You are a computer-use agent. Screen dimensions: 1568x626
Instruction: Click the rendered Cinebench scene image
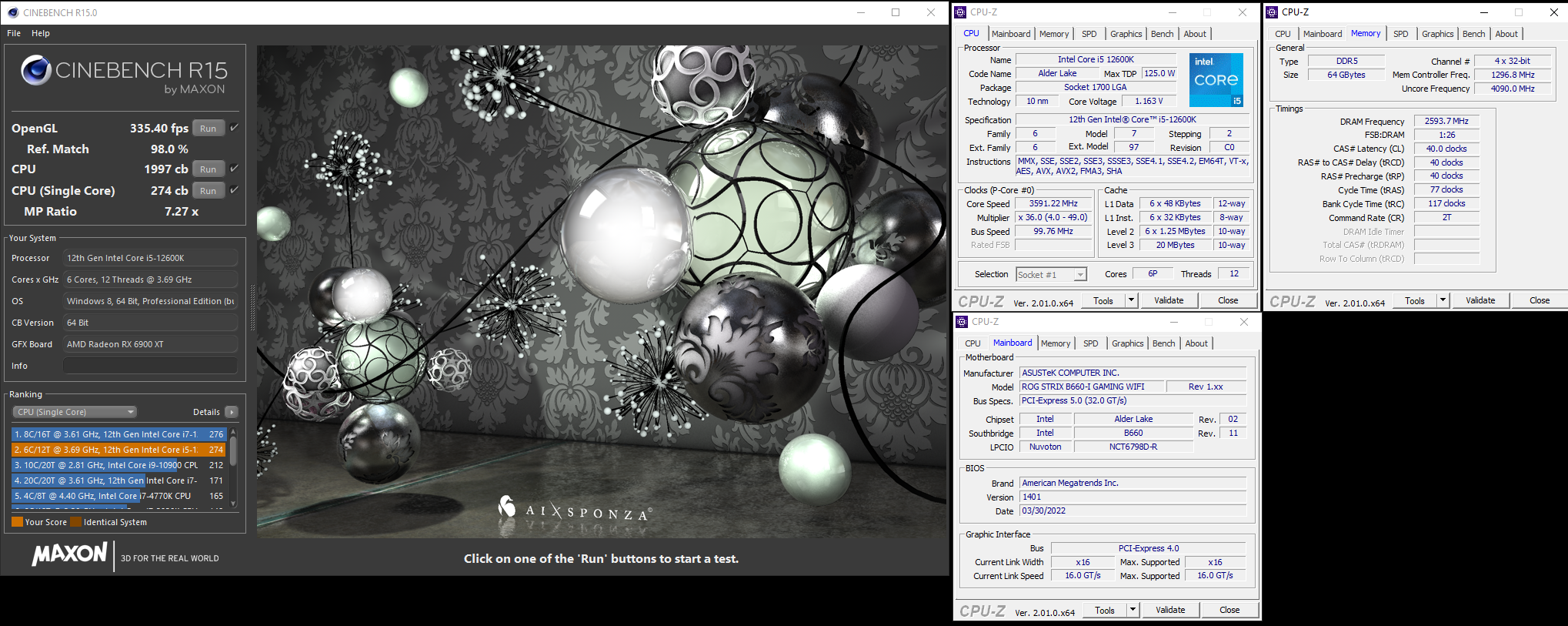tap(601, 291)
